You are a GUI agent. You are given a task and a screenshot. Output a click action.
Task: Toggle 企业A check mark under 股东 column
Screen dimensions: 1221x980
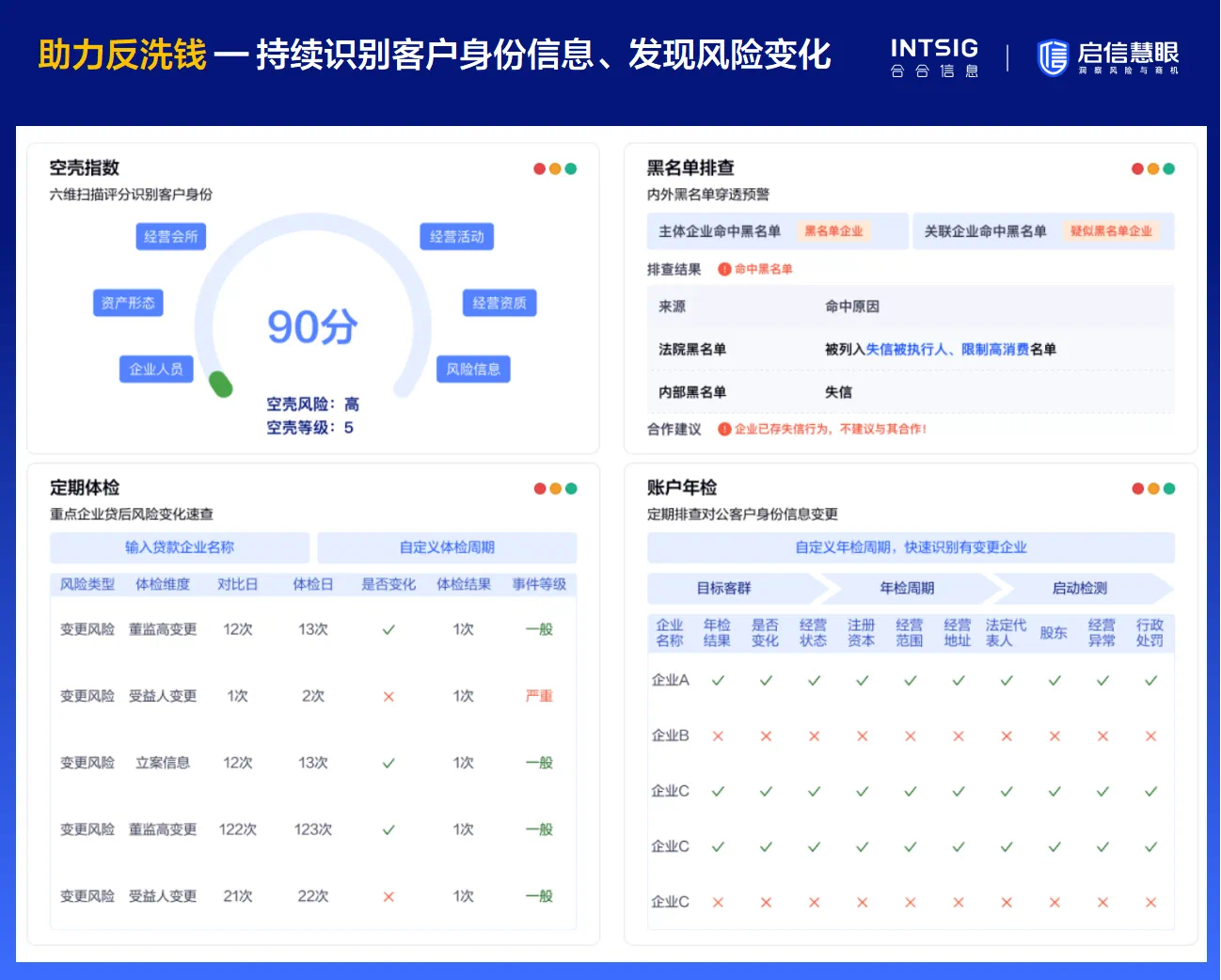pyautogui.click(x=1054, y=681)
